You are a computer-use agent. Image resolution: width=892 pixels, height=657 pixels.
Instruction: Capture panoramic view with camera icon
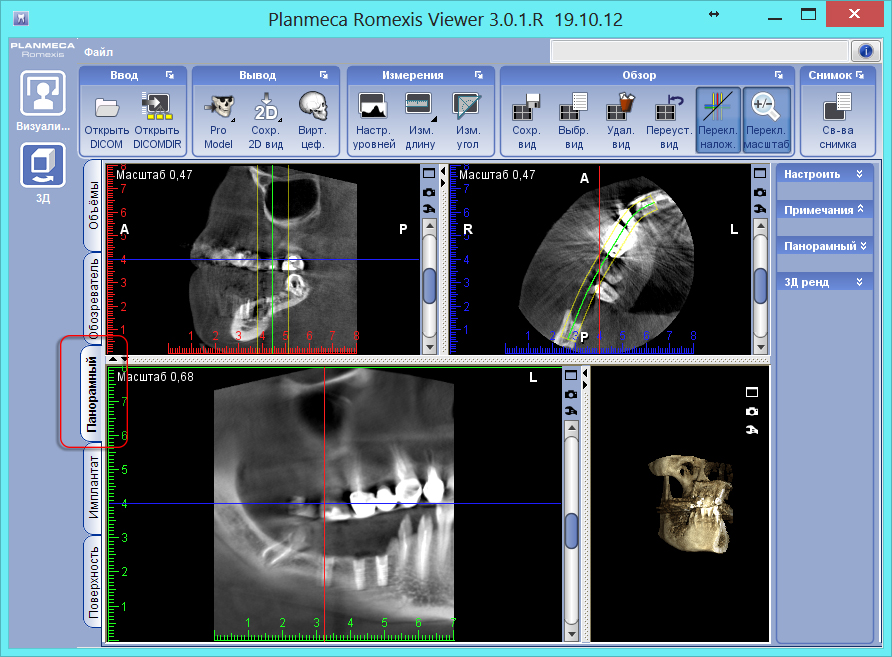tap(571, 394)
